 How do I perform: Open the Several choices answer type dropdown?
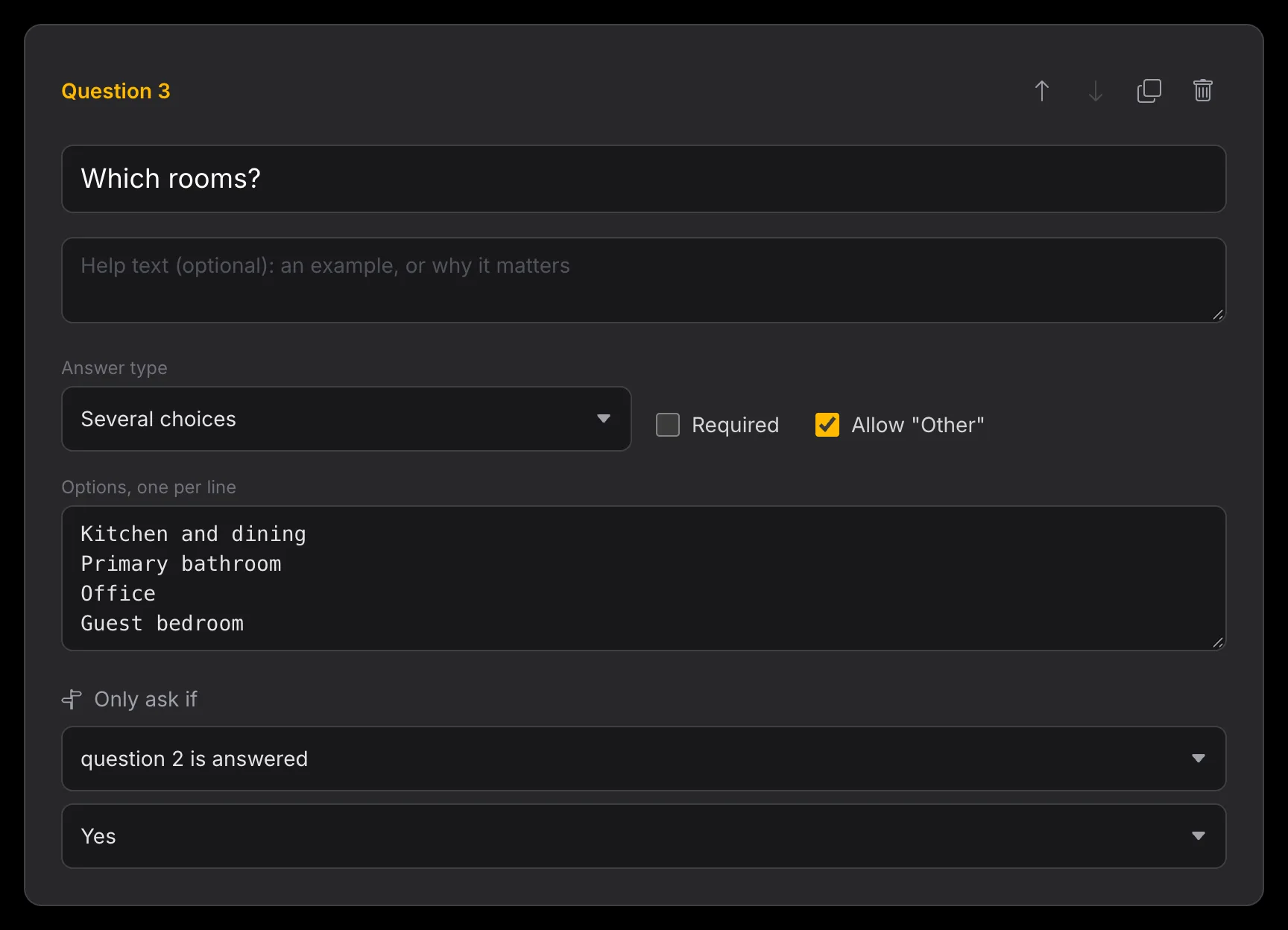pos(347,419)
